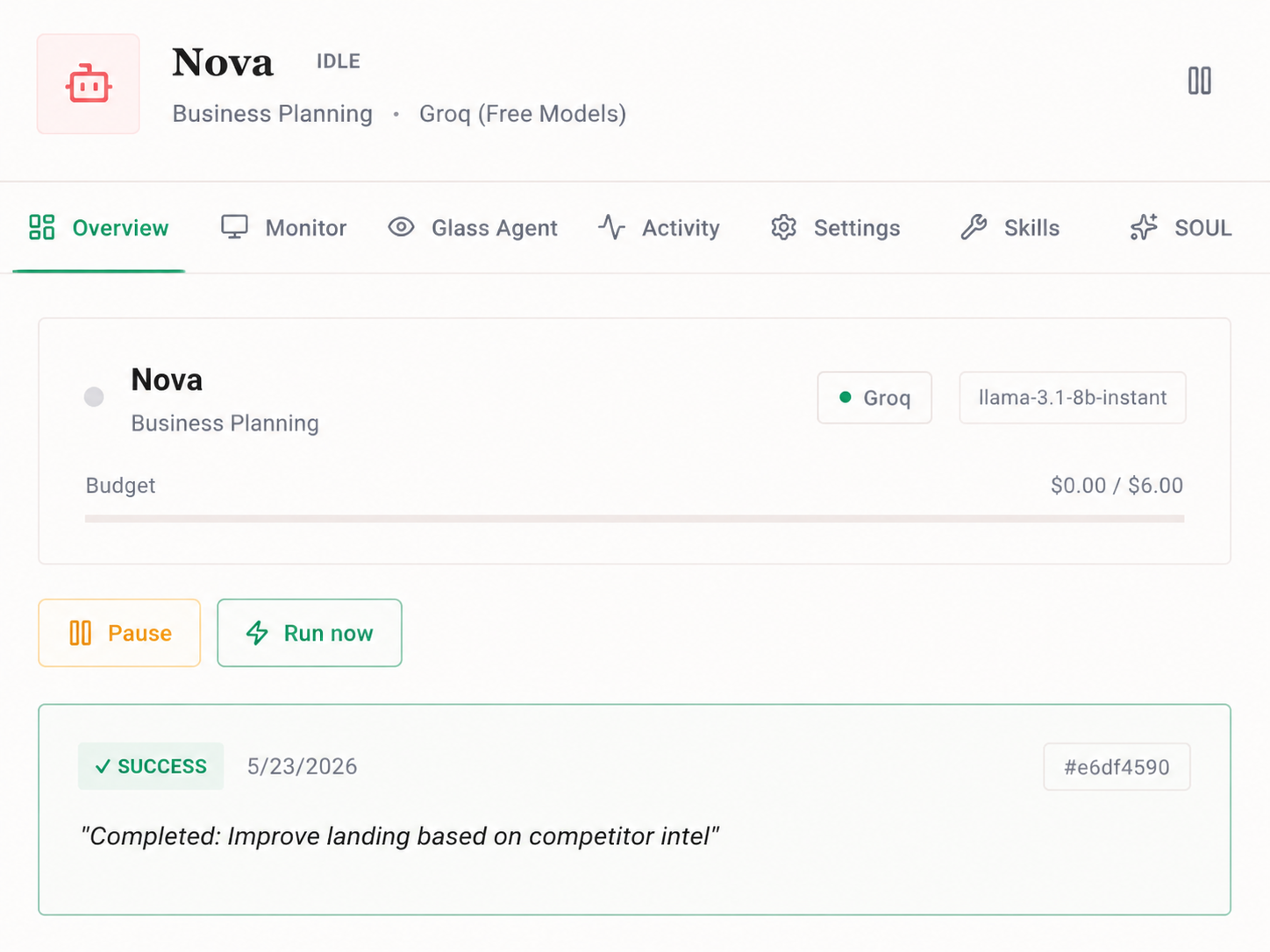This screenshot has height=952, width=1270.
Task: Click the Monitor screen icon
Action: [234, 228]
